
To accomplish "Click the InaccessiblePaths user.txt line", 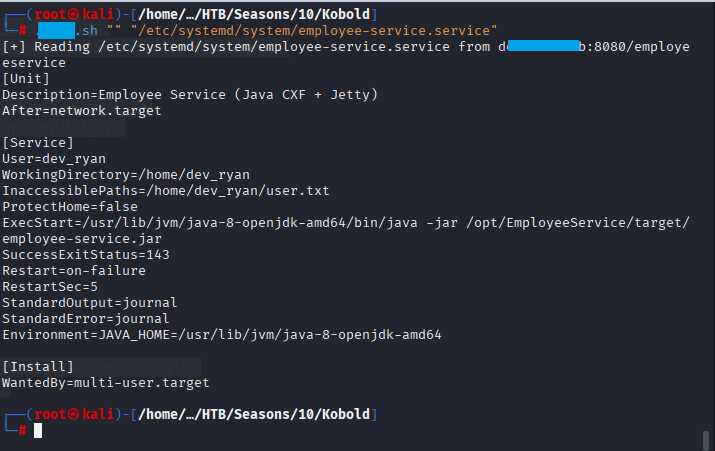I will tap(165, 190).
